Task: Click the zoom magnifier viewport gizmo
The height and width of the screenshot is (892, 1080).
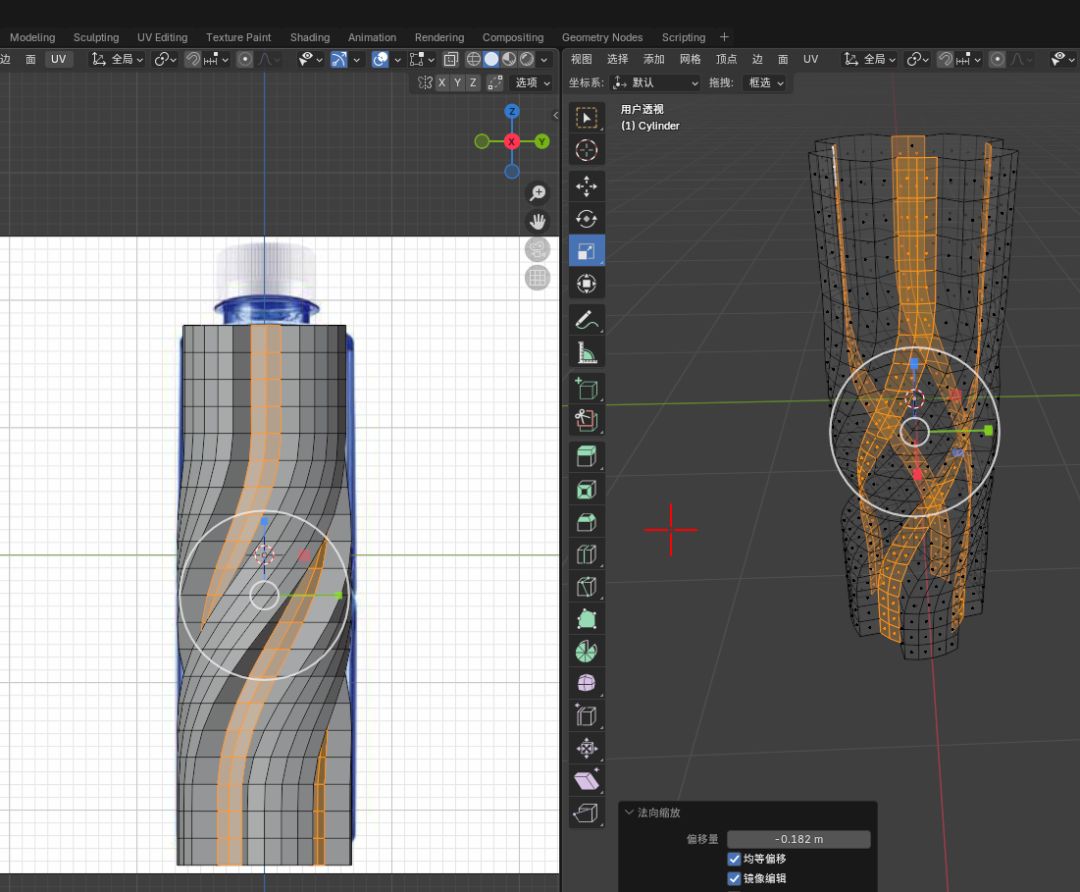Action: [538, 193]
